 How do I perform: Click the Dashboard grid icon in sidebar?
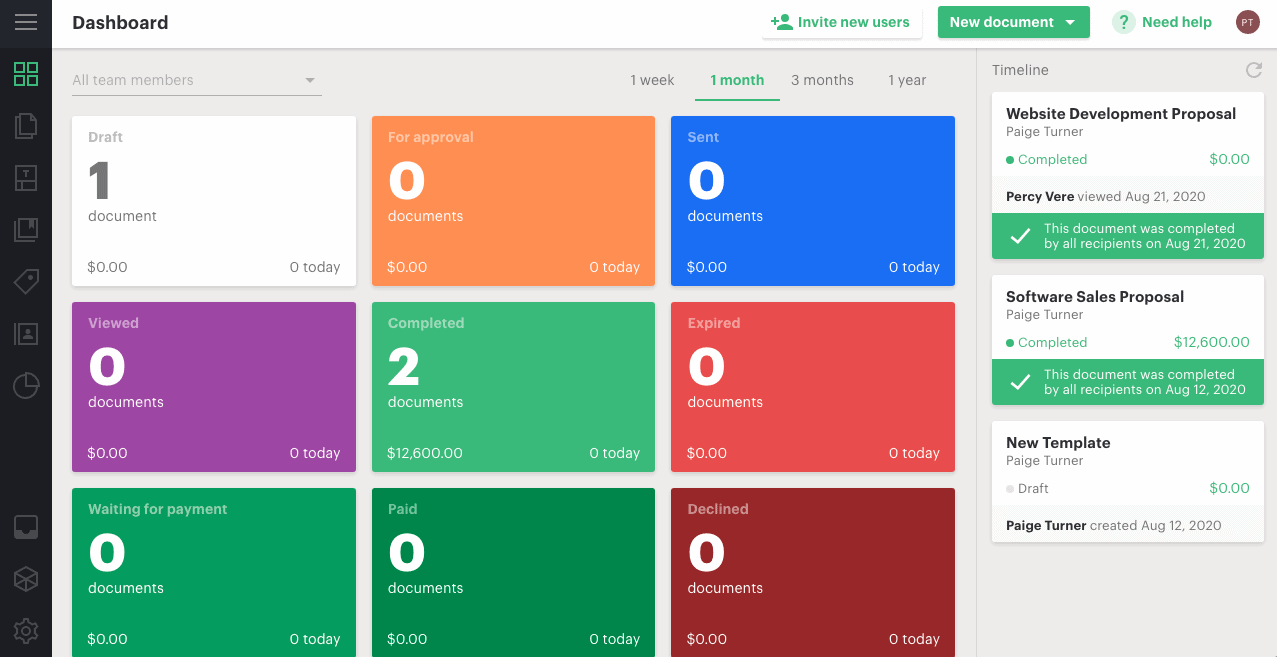(x=26, y=74)
